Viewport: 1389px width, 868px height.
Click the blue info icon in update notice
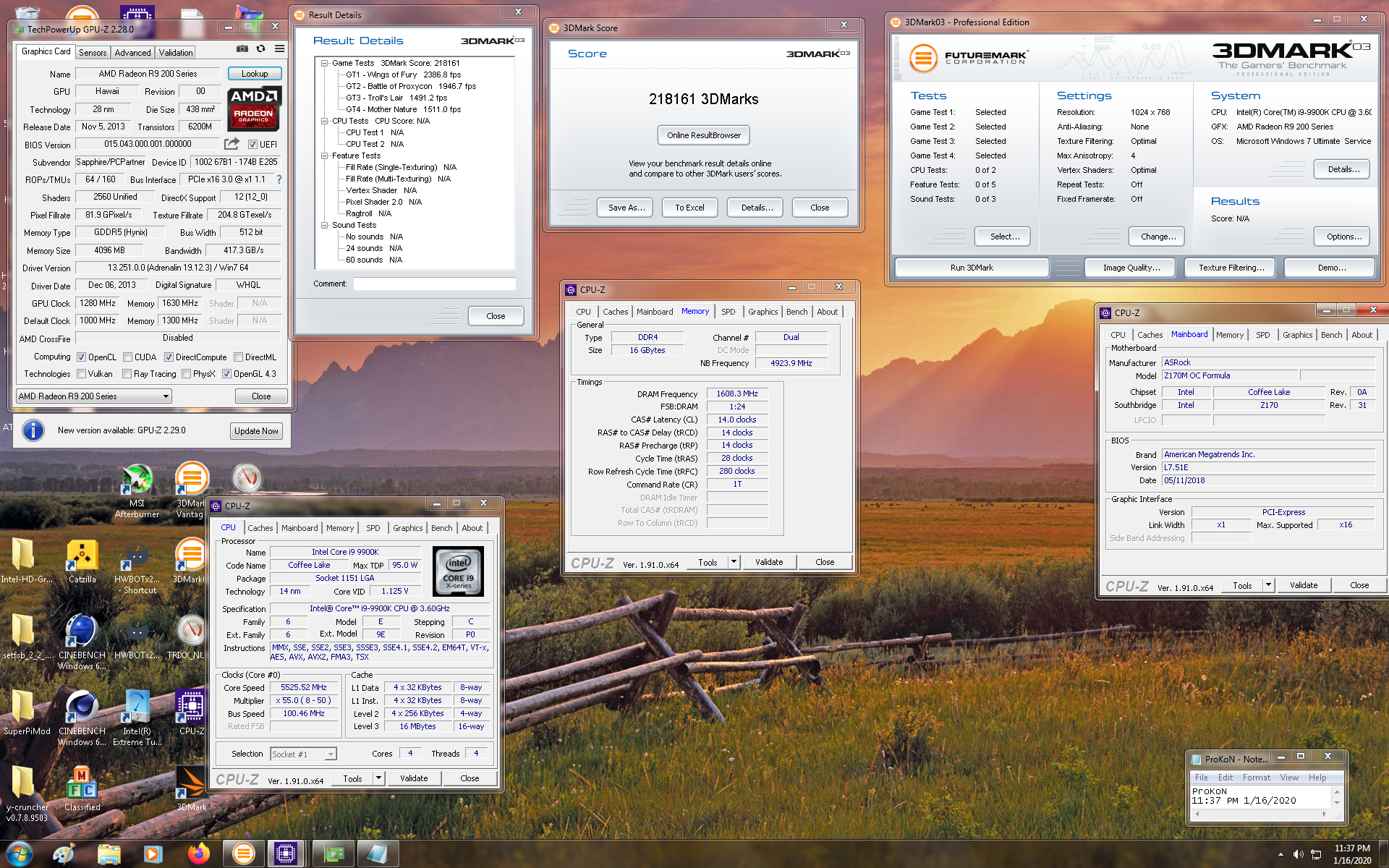tap(33, 430)
